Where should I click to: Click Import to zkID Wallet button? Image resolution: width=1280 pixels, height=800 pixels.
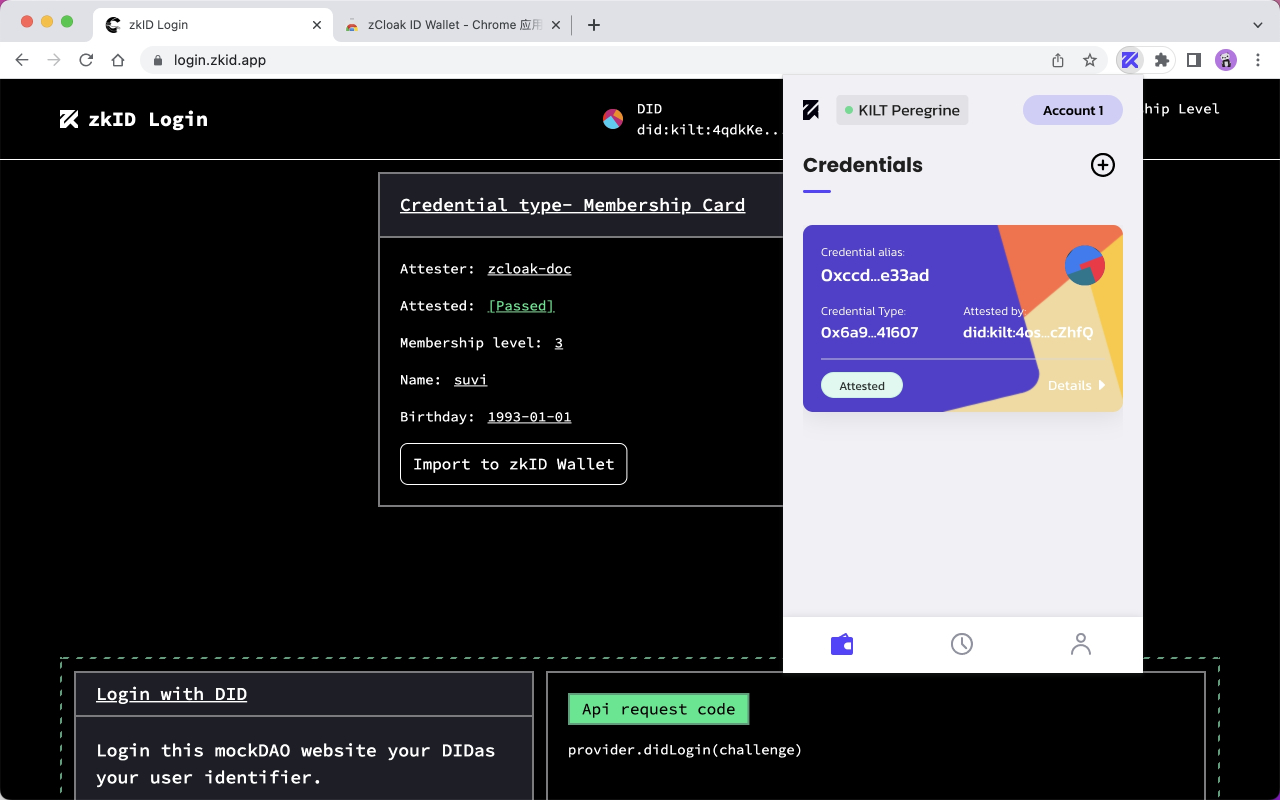pyautogui.click(x=513, y=464)
